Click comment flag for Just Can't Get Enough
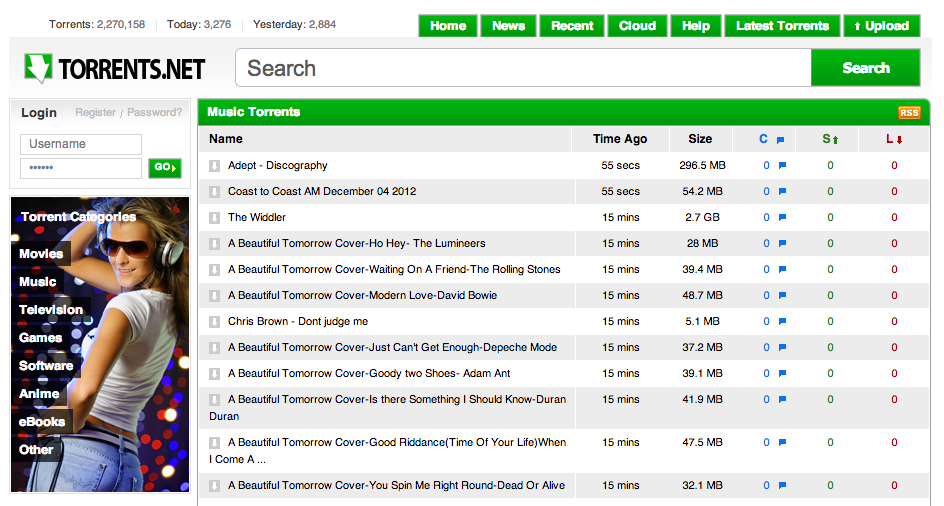Image resolution: width=944 pixels, height=506 pixels. [782, 347]
